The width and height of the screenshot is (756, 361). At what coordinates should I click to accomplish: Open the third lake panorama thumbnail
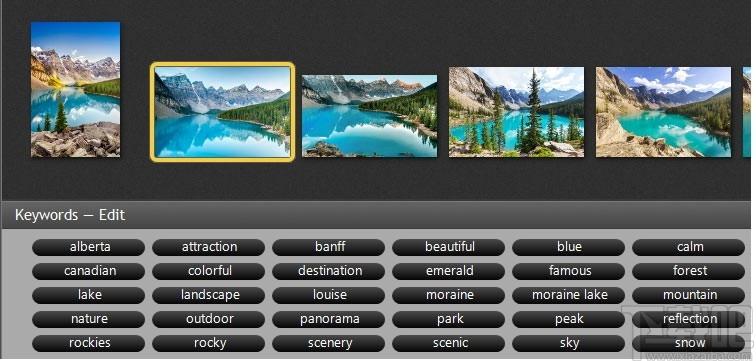(x=369, y=116)
